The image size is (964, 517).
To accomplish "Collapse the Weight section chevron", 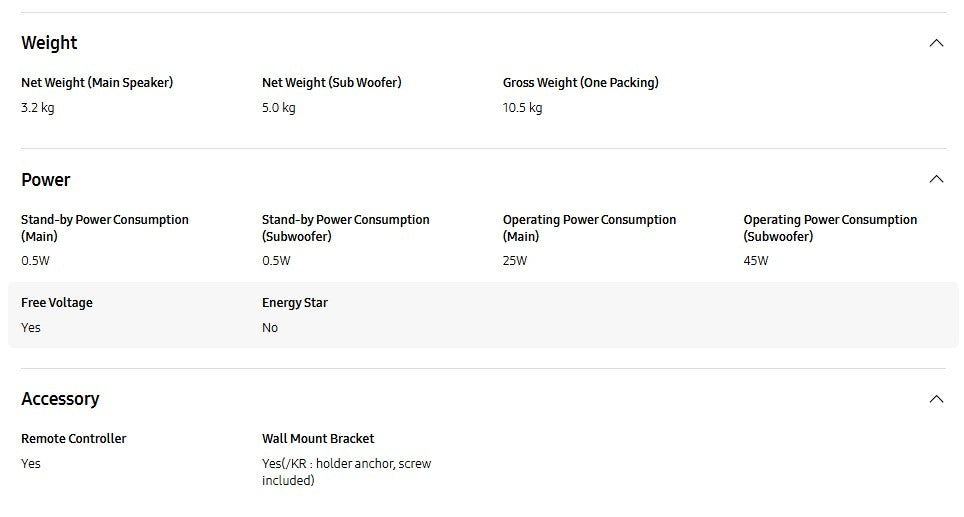I will (x=936, y=43).
